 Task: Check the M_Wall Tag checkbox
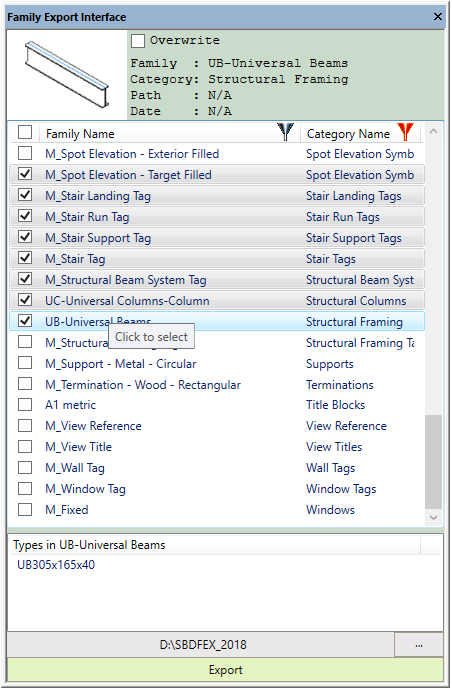click(x=25, y=468)
